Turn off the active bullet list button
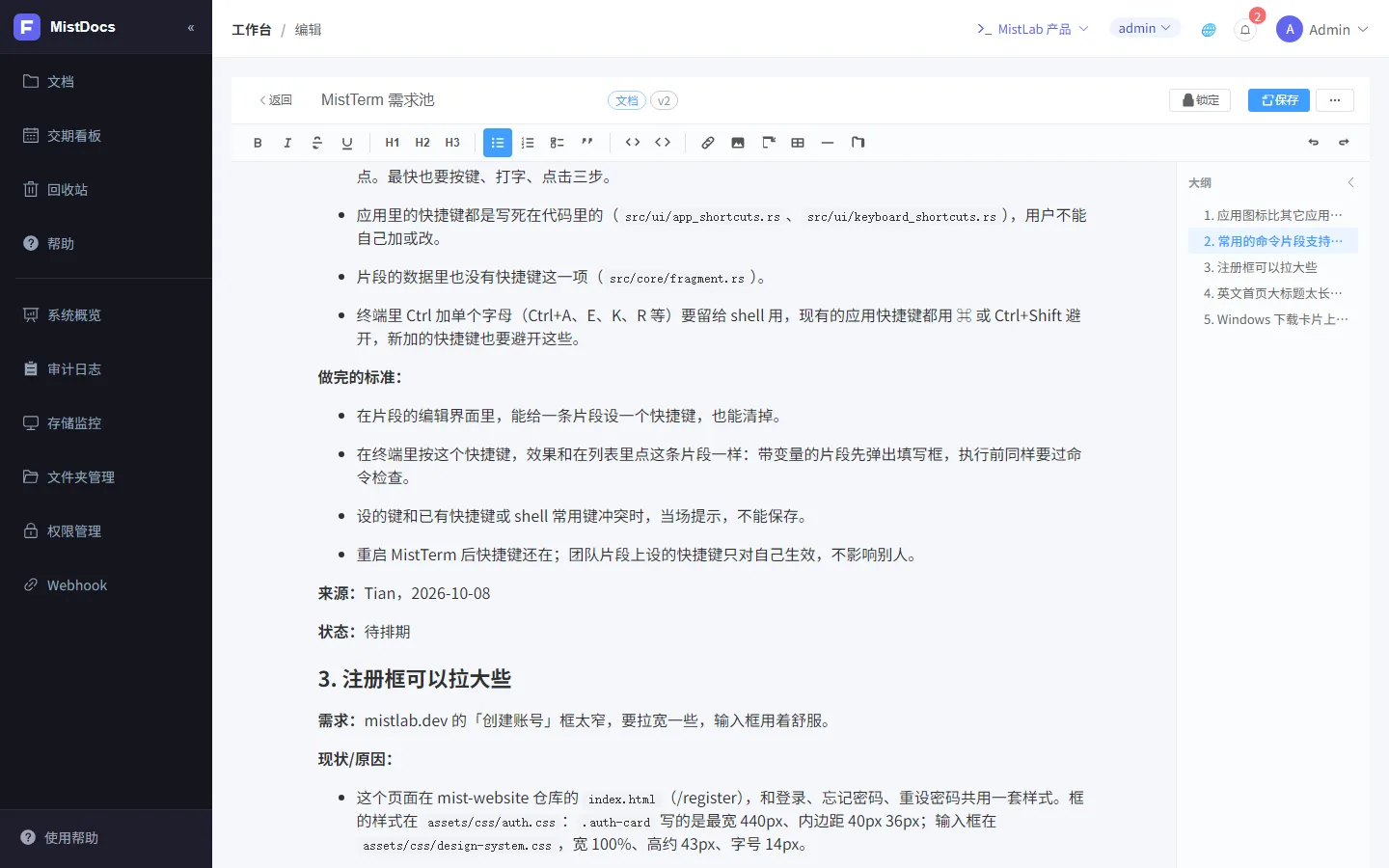 (498, 143)
